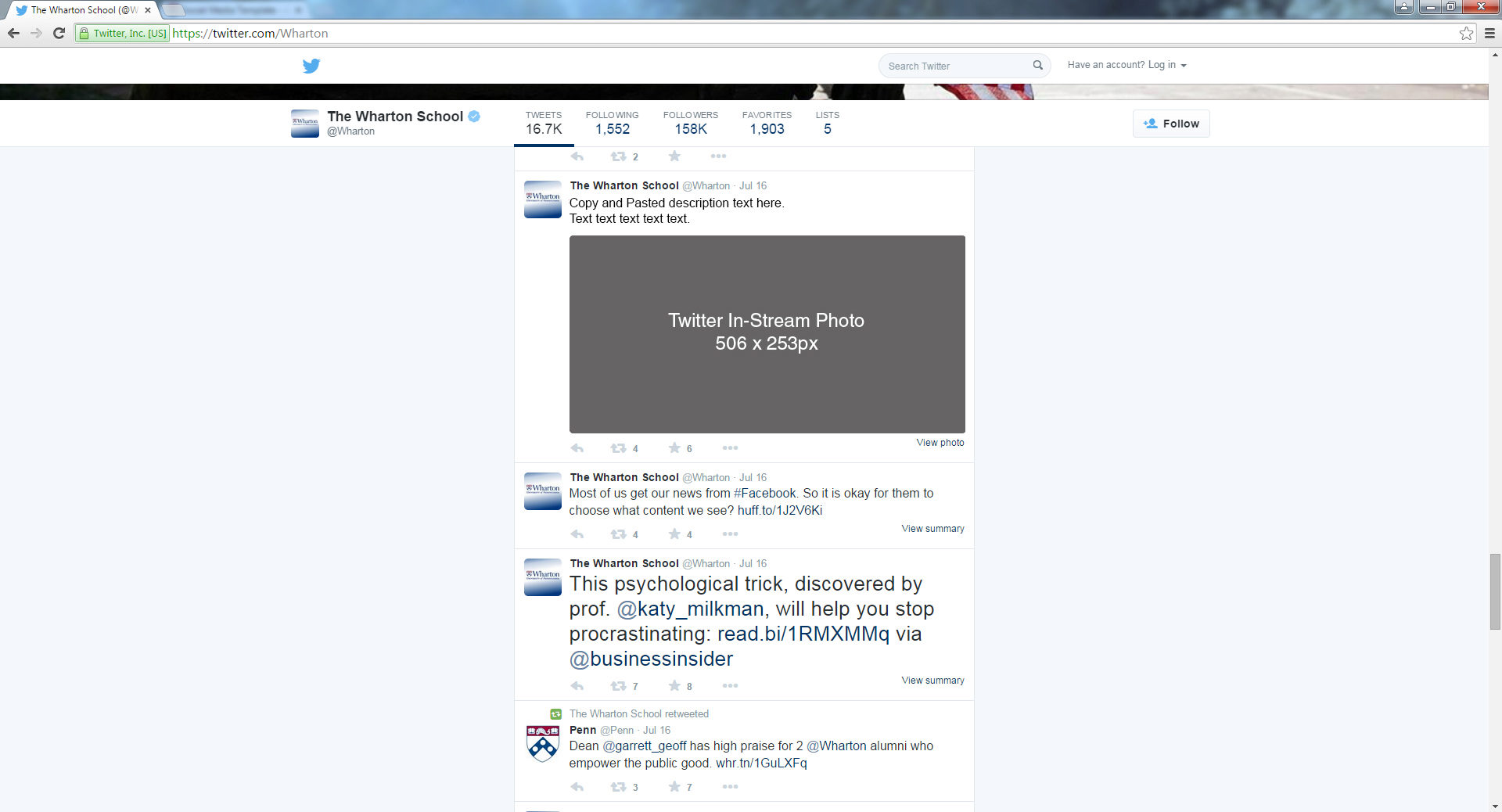Open @katy_milkman profile mention

[x=690, y=609]
